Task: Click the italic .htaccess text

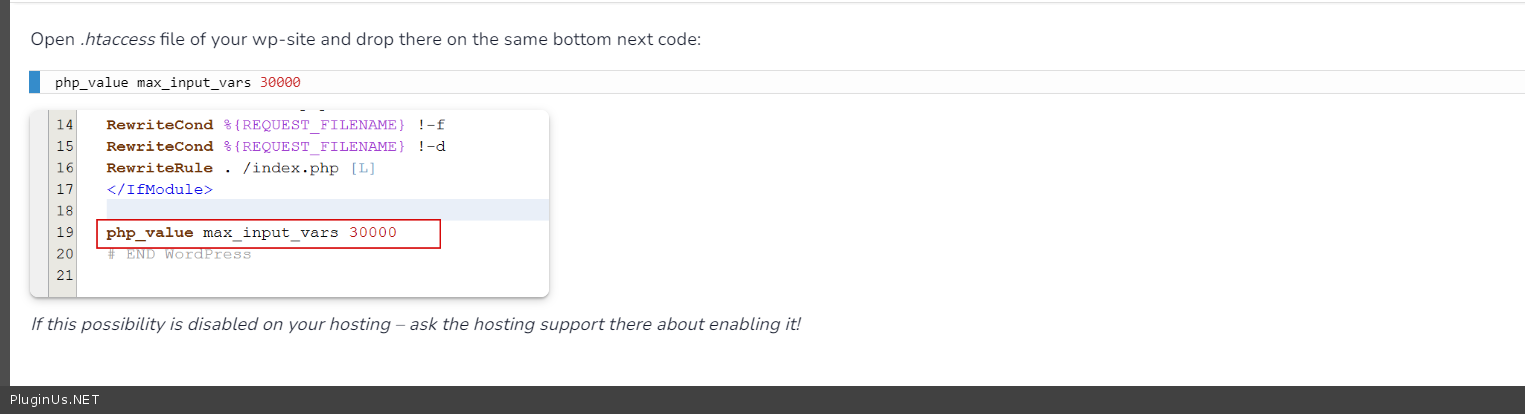Action: 117,39
